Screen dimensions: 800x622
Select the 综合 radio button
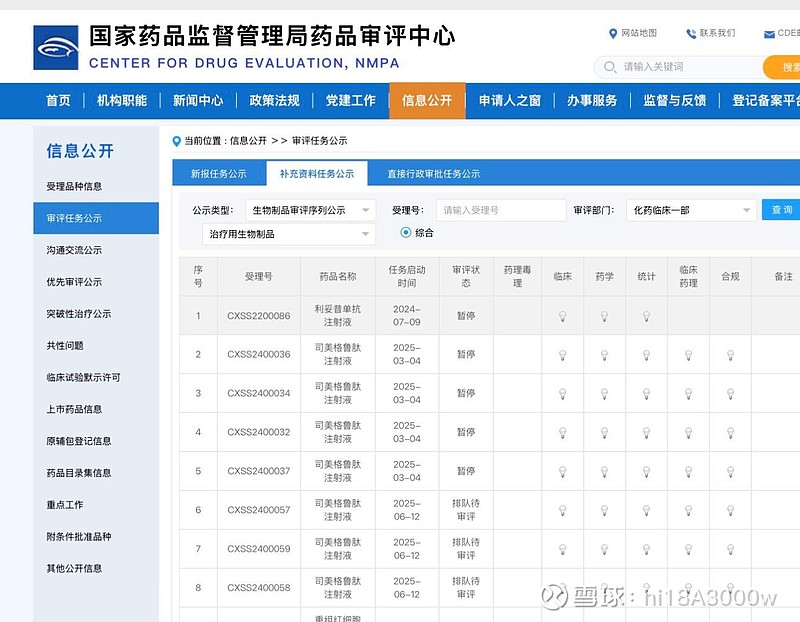pyautogui.click(x=406, y=233)
